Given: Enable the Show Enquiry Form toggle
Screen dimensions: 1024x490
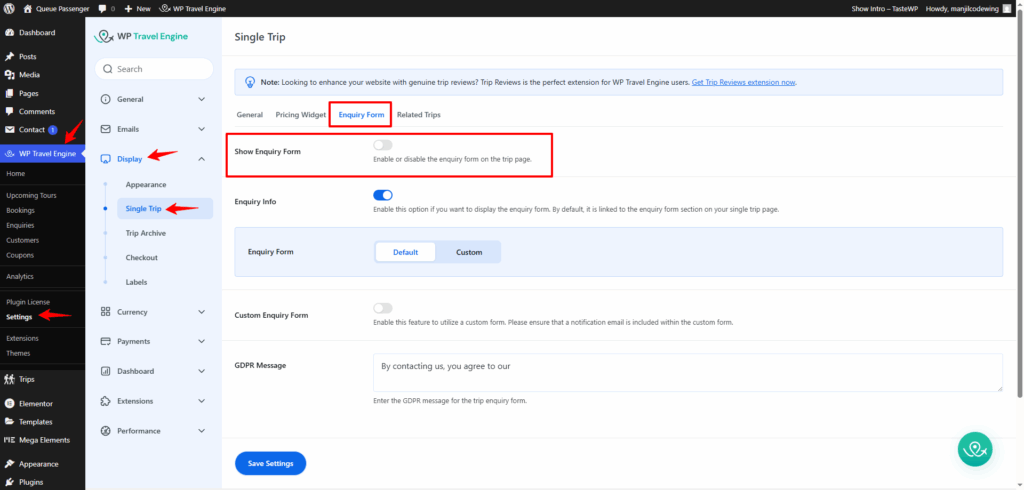Looking at the screenshot, I should tap(382, 146).
